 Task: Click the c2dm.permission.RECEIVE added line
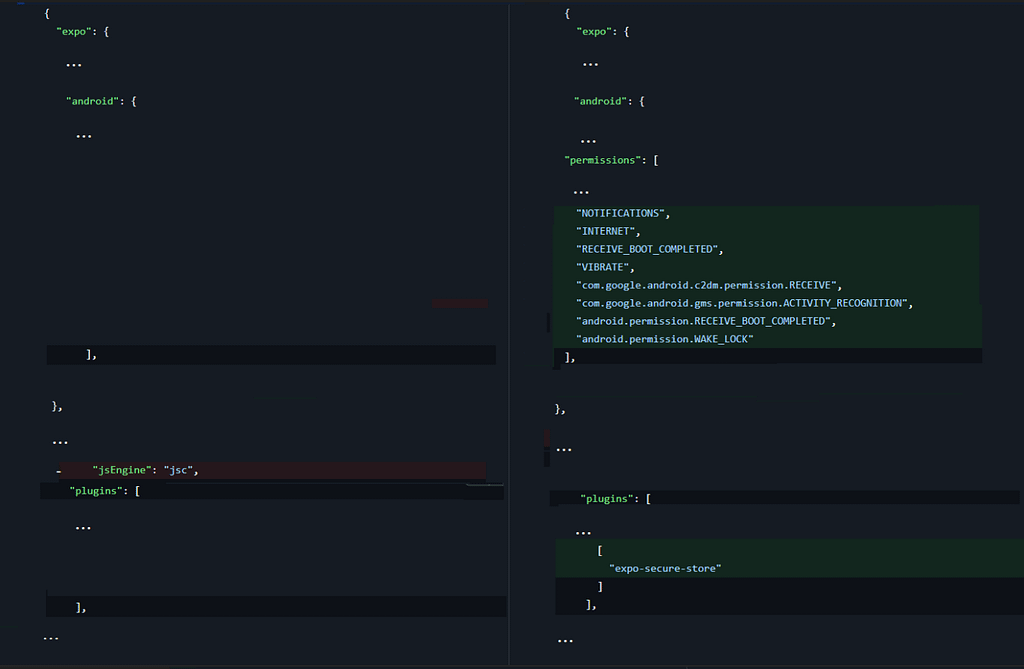tap(709, 285)
